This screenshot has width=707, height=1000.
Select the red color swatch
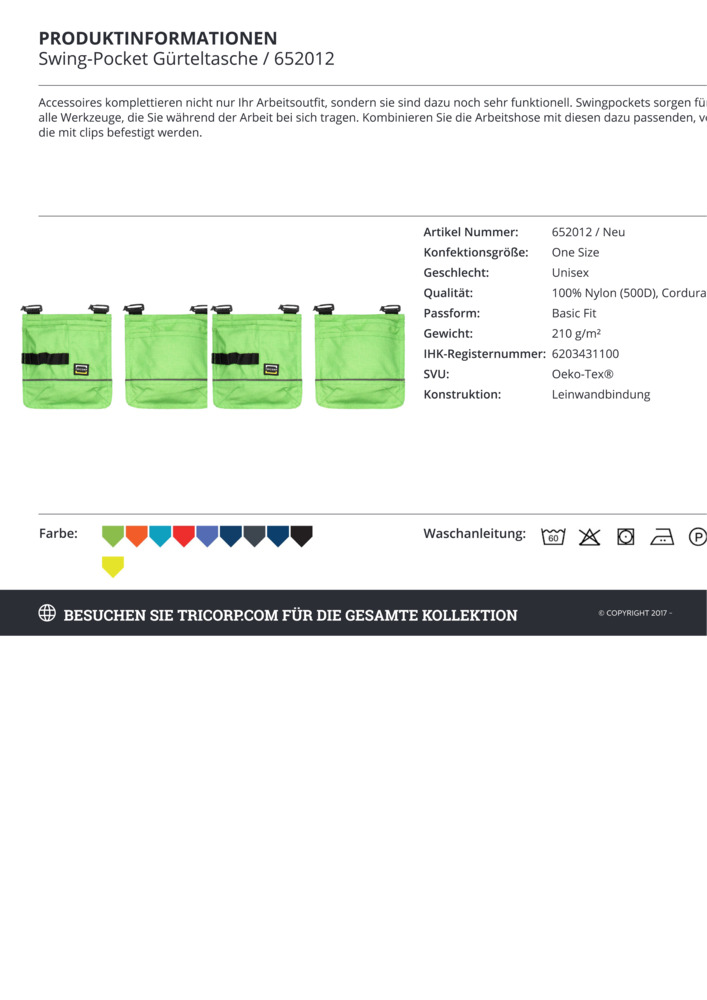point(184,536)
